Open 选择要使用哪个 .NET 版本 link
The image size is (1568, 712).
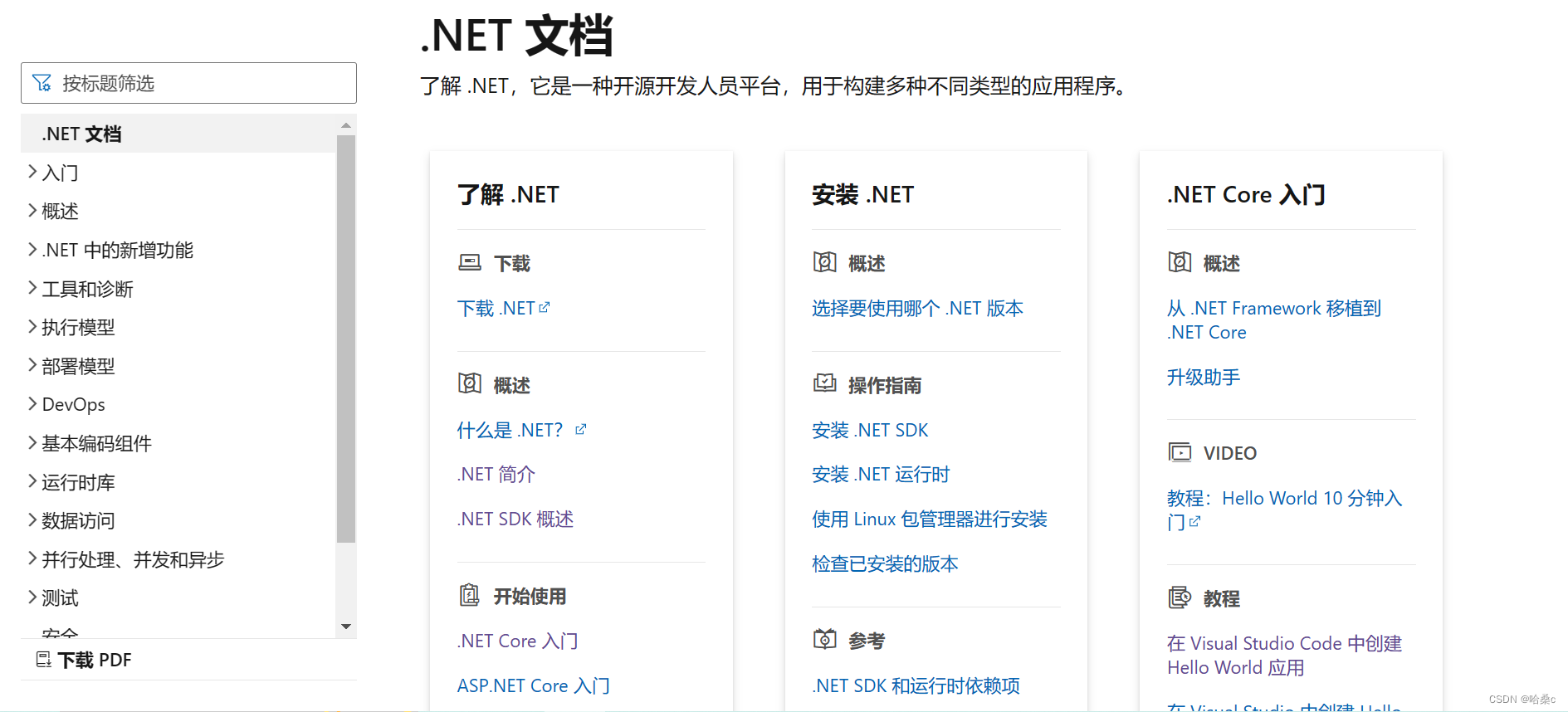[x=918, y=309]
